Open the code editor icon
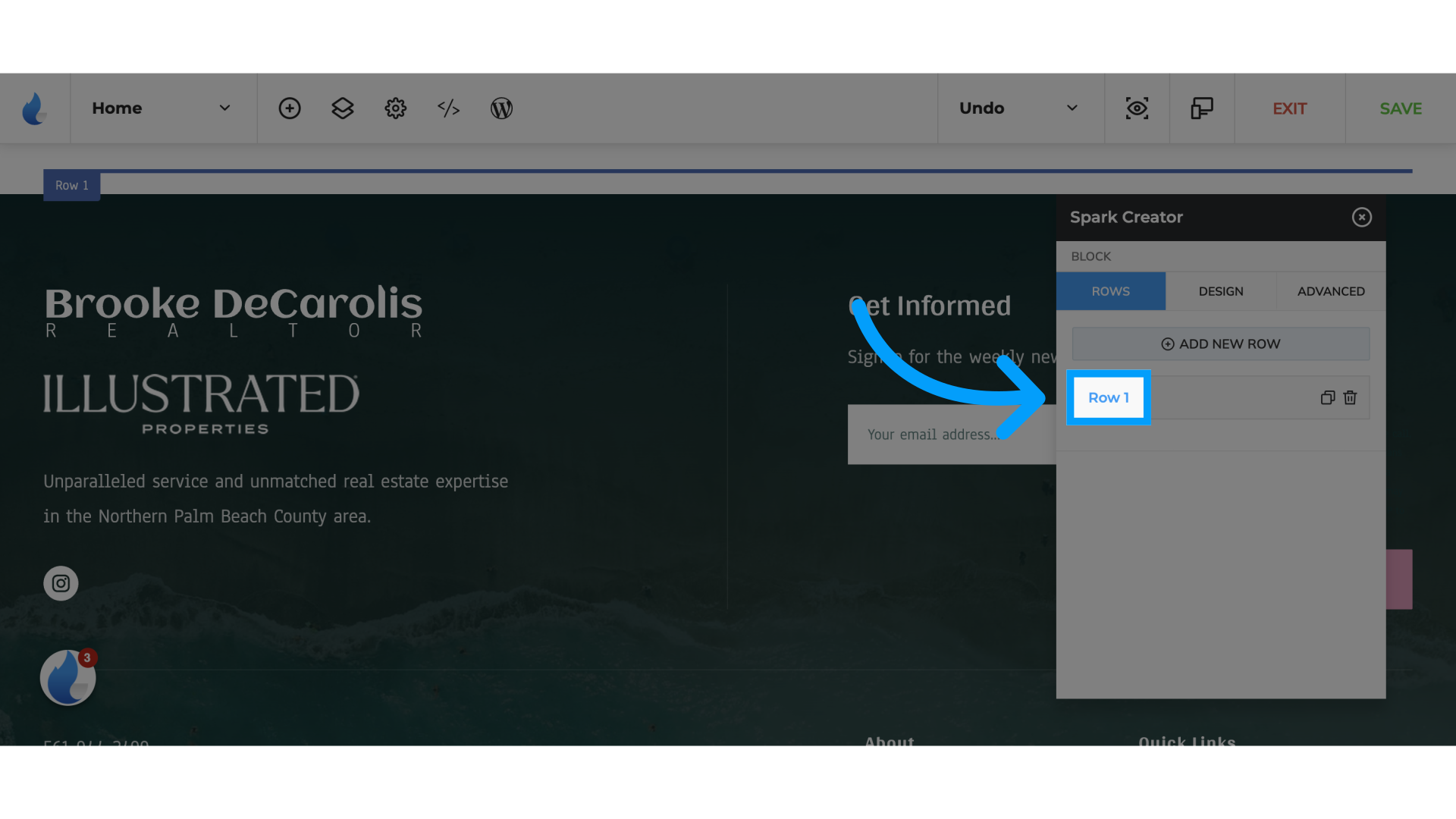Image resolution: width=1456 pixels, height=819 pixels. click(x=449, y=108)
